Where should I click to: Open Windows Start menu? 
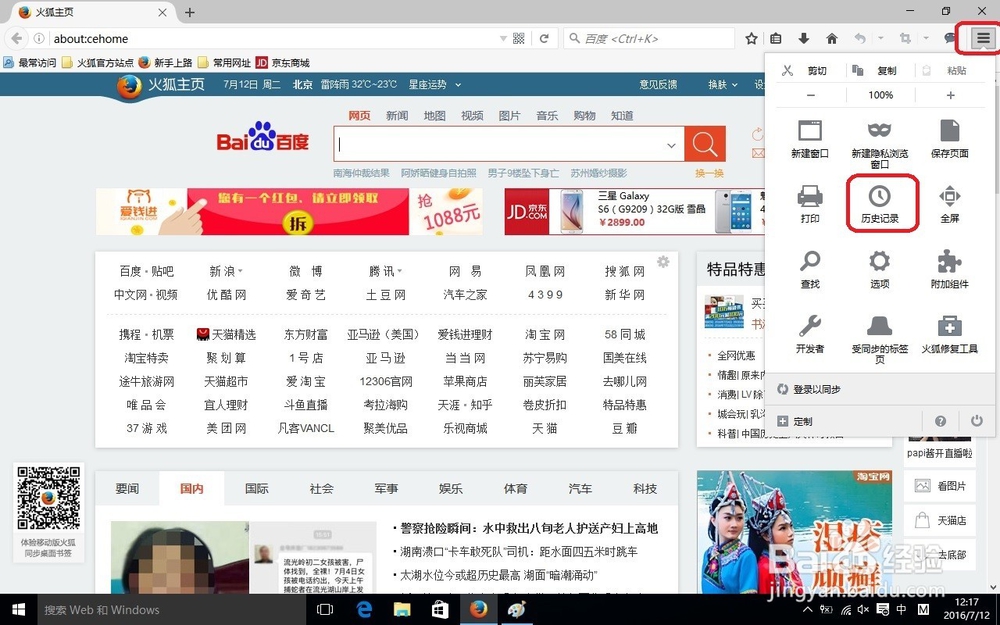[x=18, y=609]
